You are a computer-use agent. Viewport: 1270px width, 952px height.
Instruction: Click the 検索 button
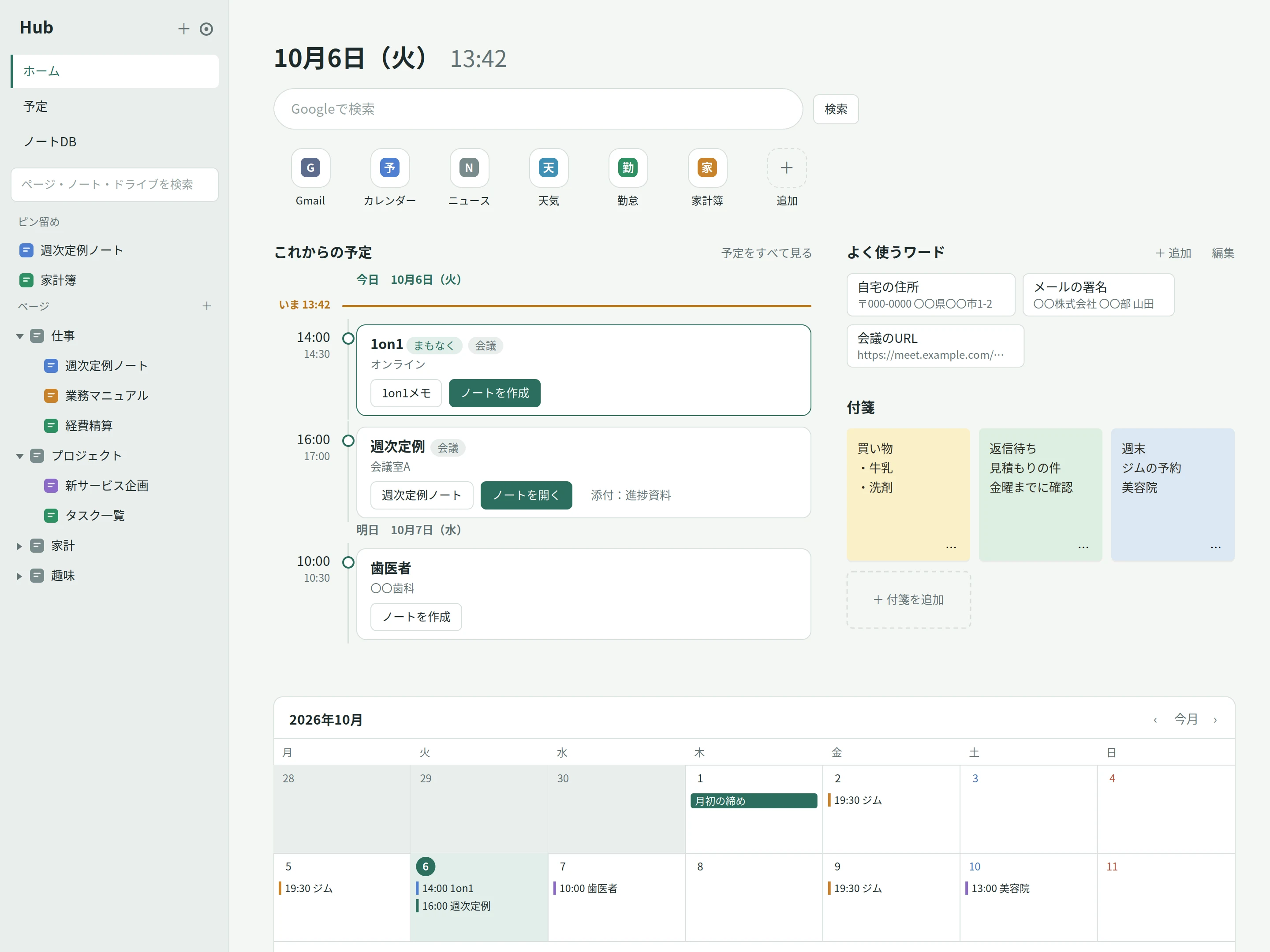point(835,109)
